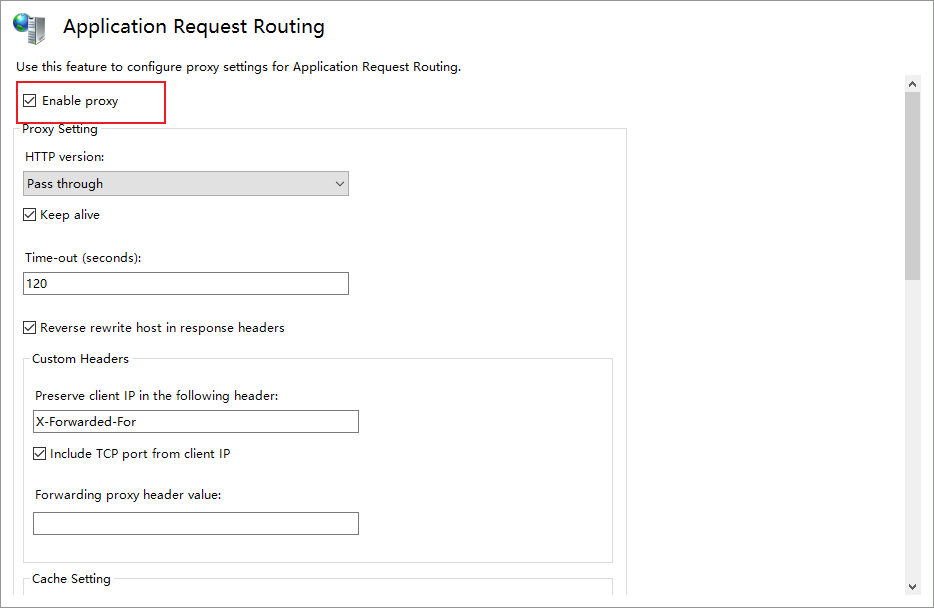Uncheck the Enable proxy checkbox
The image size is (934, 608).
click(x=30, y=101)
